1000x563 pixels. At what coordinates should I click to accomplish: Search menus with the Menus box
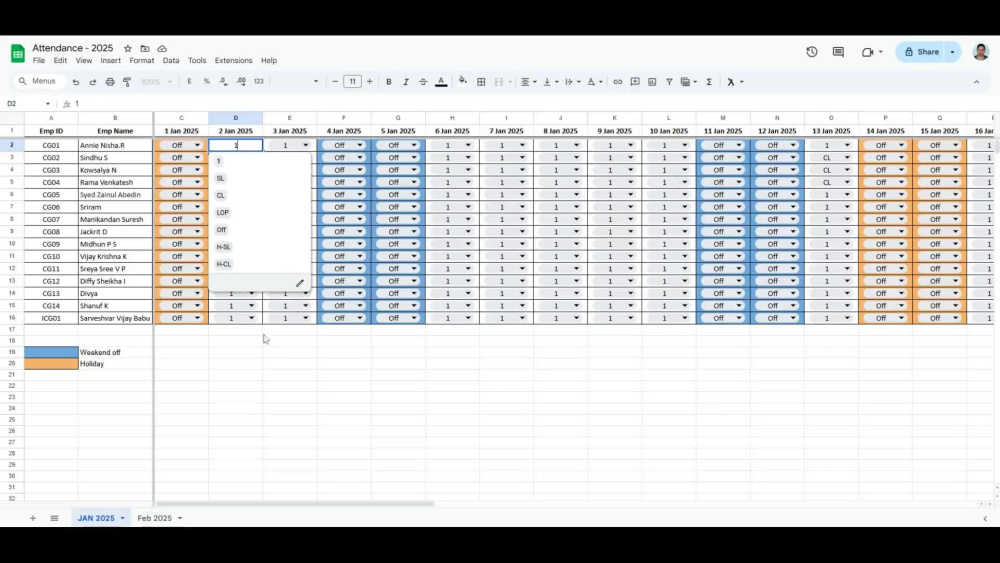point(39,82)
